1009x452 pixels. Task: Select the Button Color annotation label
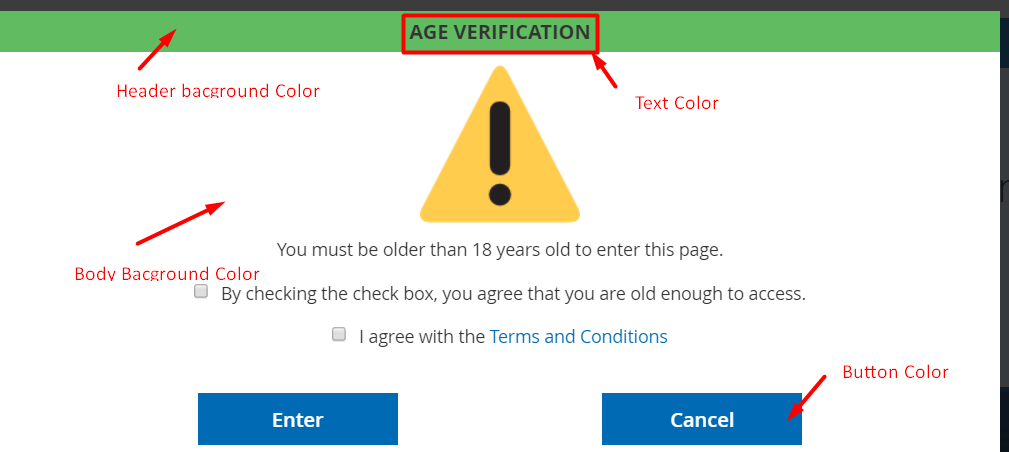click(x=895, y=372)
